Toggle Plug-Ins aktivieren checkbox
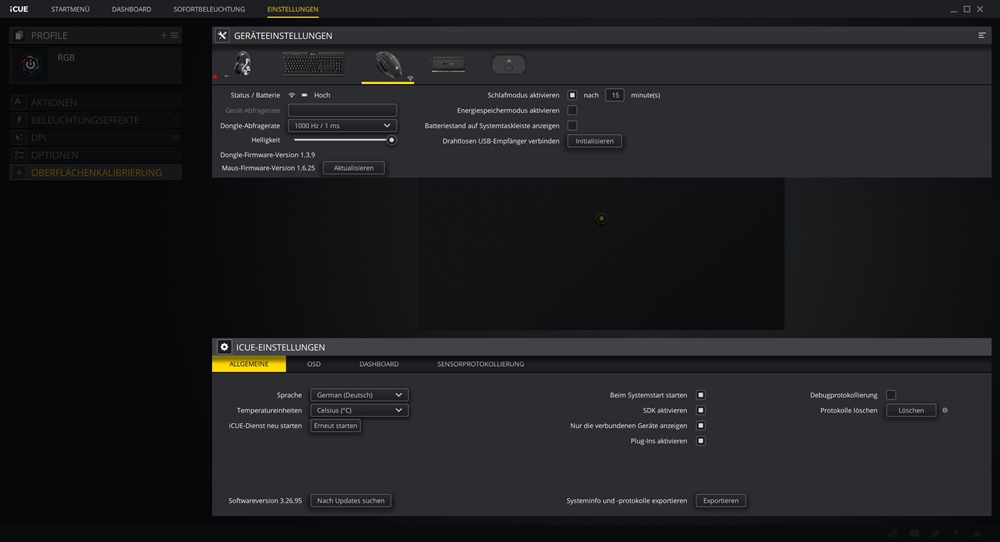 (x=700, y=441)
